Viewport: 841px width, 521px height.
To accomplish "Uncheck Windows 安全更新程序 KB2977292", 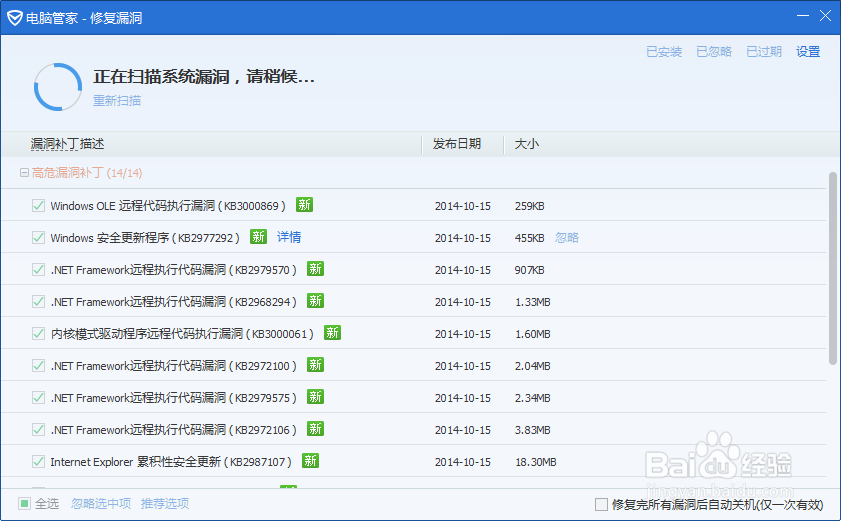I will point(38,237).
